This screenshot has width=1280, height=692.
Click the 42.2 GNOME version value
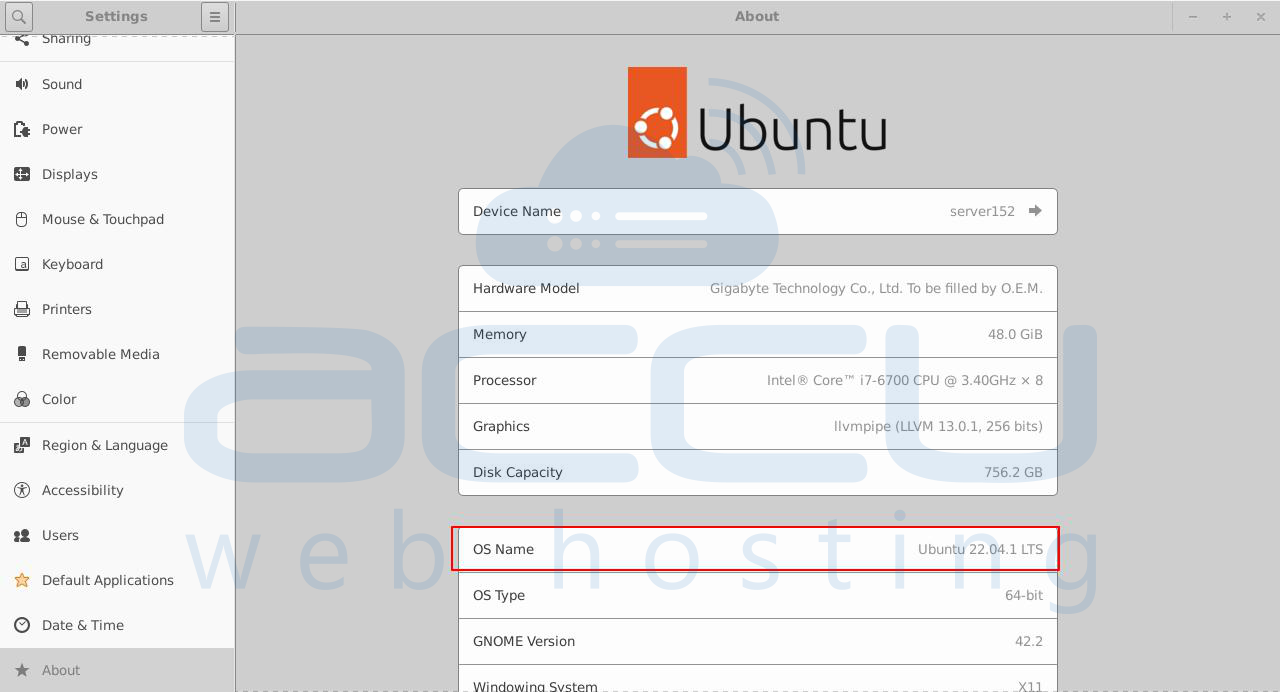[1029, 641]
